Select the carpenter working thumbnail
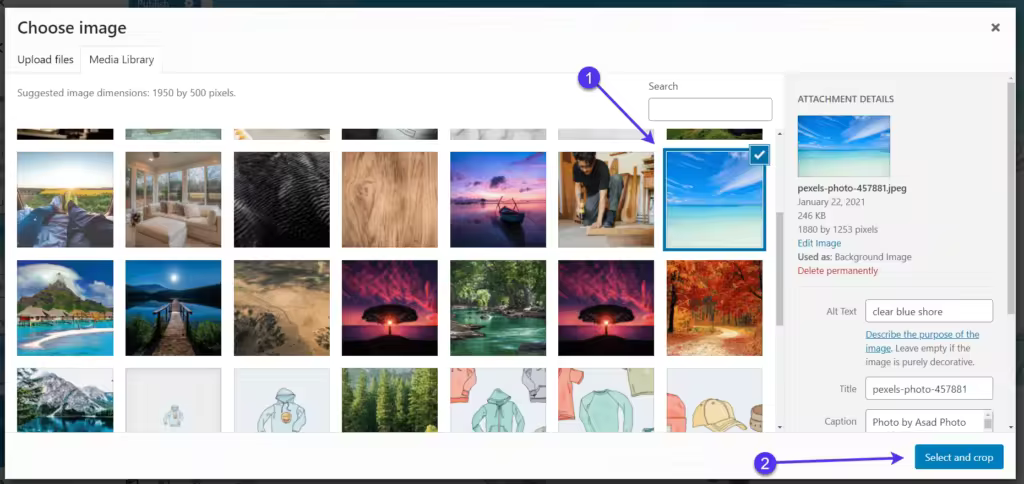This screenshot has height=484, width=1024. coord(606,199)
